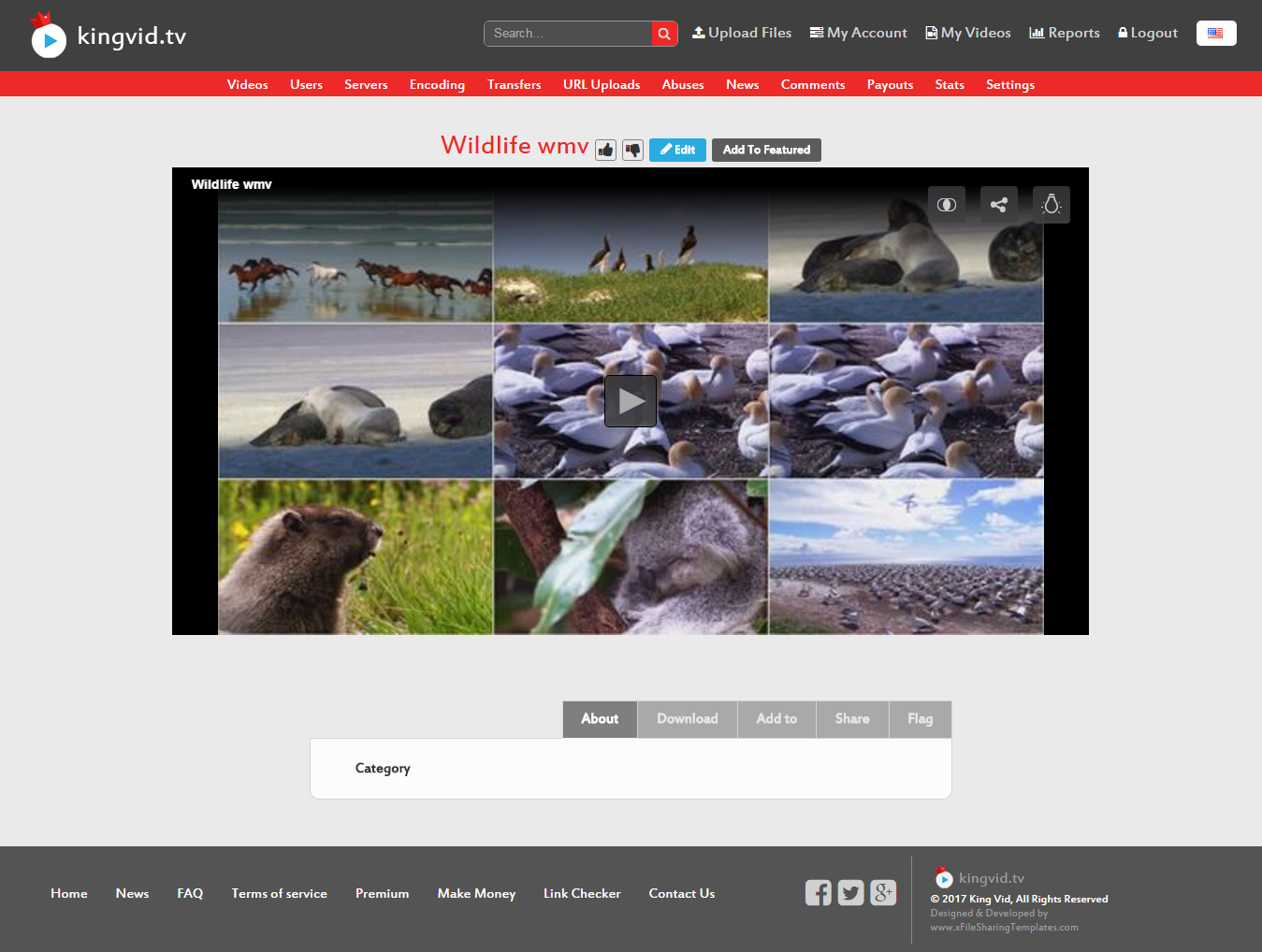Open the Twitter footer icon
Screen dimensions: 1262x952
coord(850,893)
